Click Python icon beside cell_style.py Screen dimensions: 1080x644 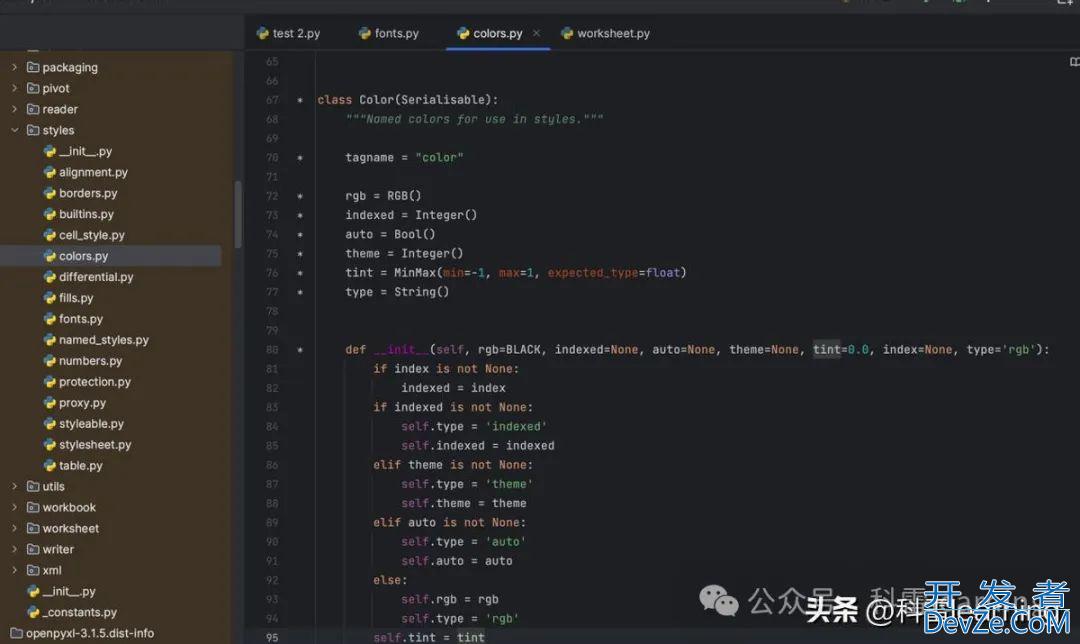point(50,235)
